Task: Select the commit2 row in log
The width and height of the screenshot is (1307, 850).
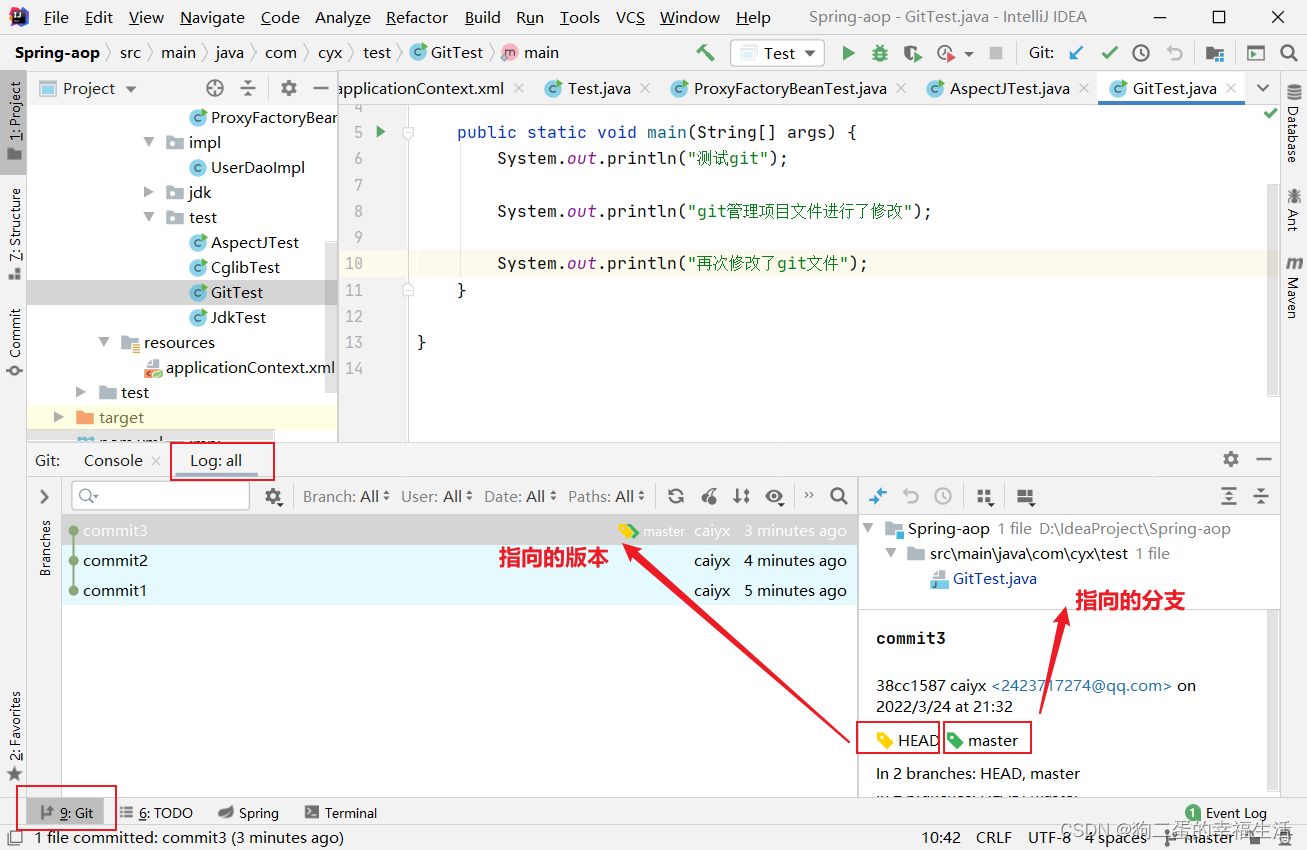Action: (x=460, y=560)
